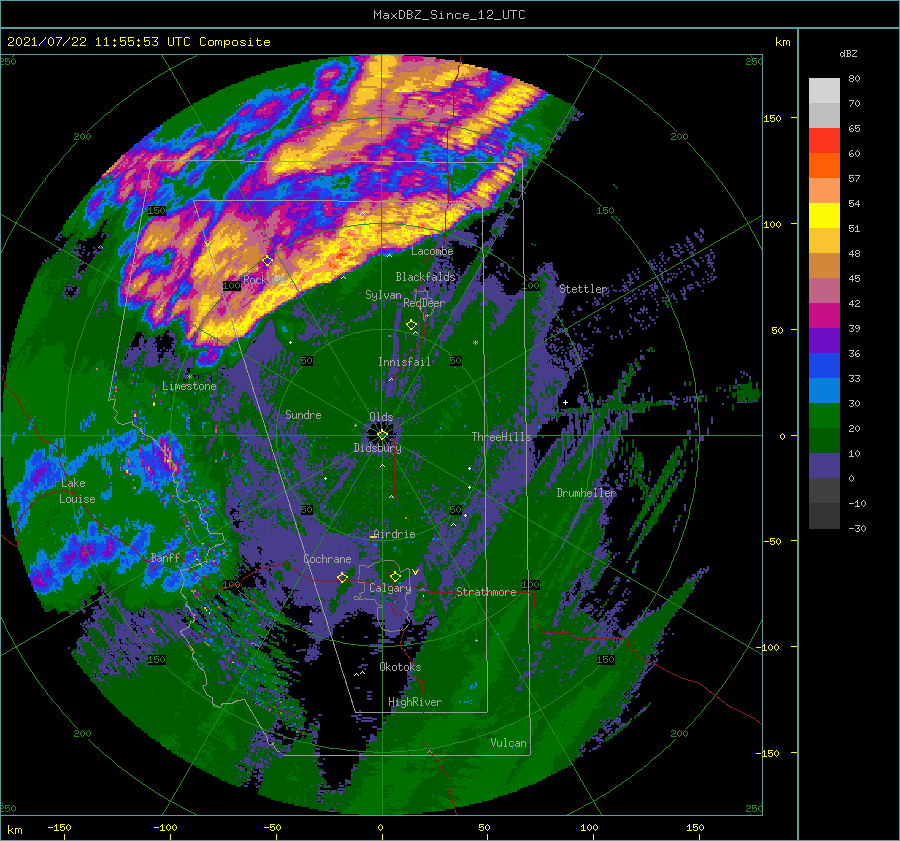Image resolution: width=900 pixels, height=841 pixels.
Task: Click the 80 value on dBZ legend
Action: point(854,79)
